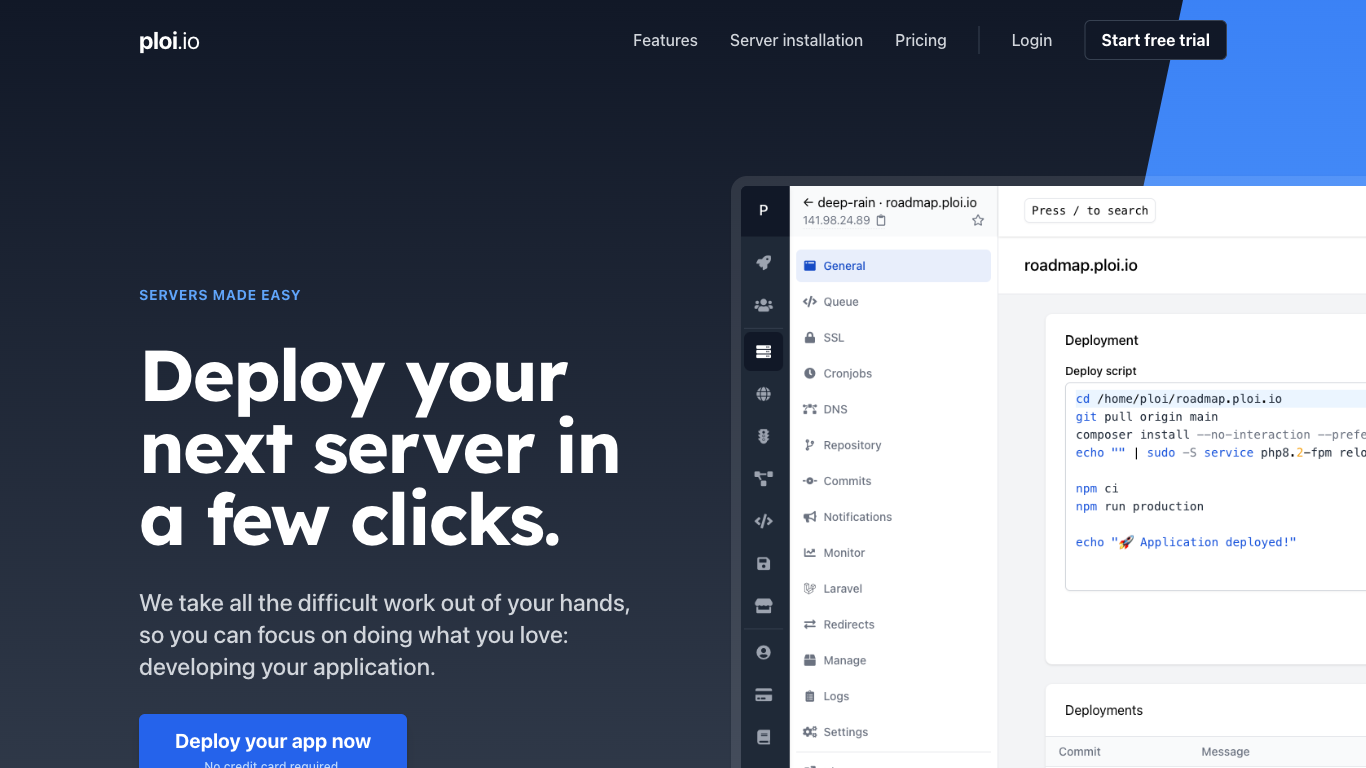The width and height of the screenshot is (1366, 768).
Task: Click the npm run production line
Action: click(x=1140, y=507)
